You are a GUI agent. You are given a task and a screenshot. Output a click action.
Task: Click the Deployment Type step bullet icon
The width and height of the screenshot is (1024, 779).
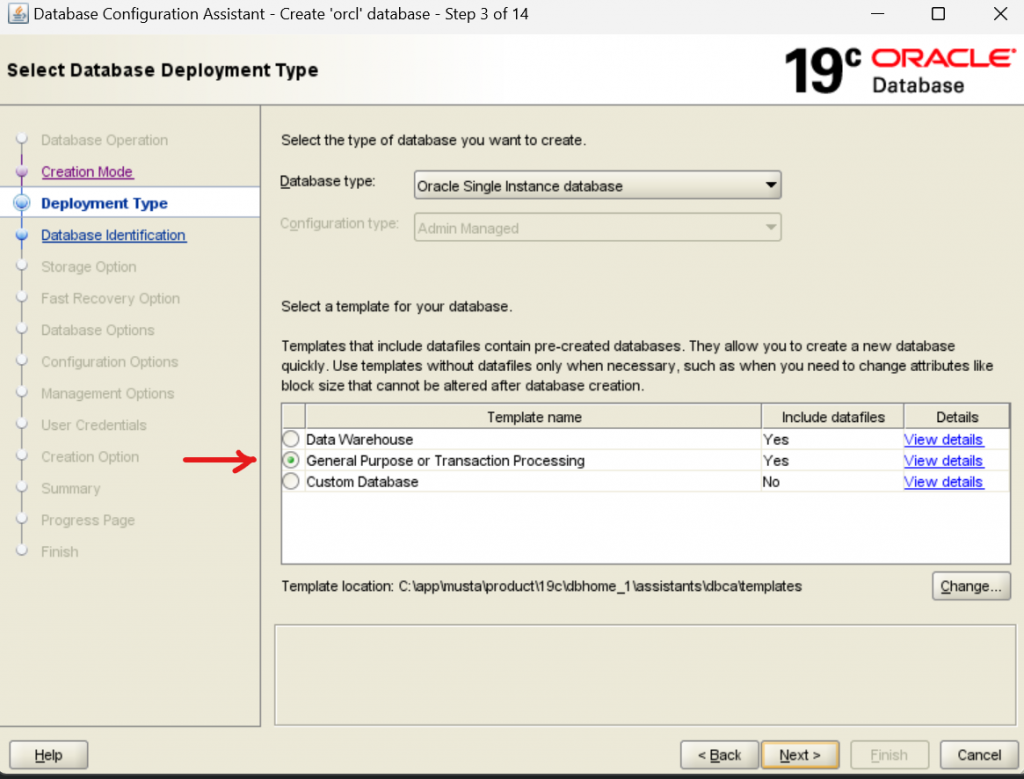tap(22, 204)
